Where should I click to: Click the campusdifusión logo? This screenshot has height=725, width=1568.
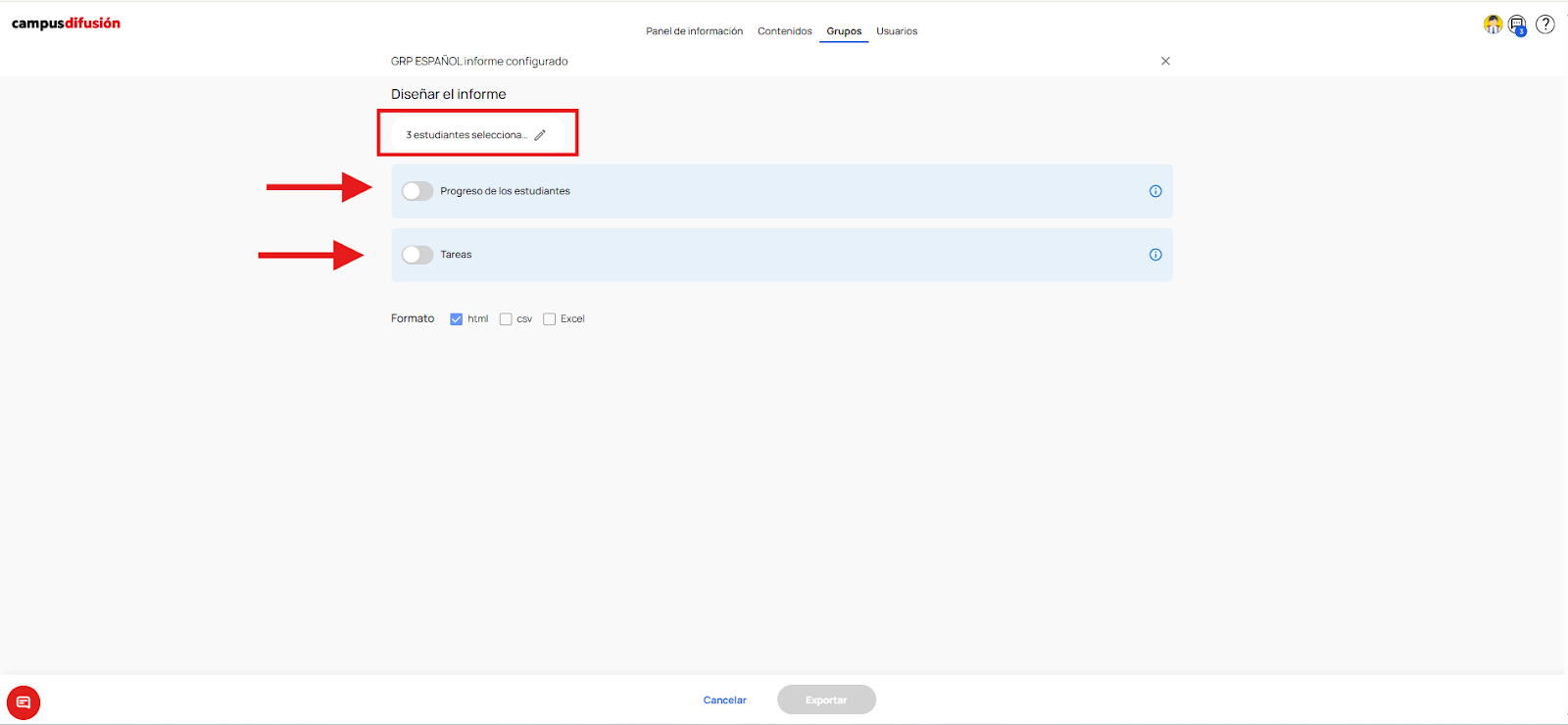pos(66,24)
